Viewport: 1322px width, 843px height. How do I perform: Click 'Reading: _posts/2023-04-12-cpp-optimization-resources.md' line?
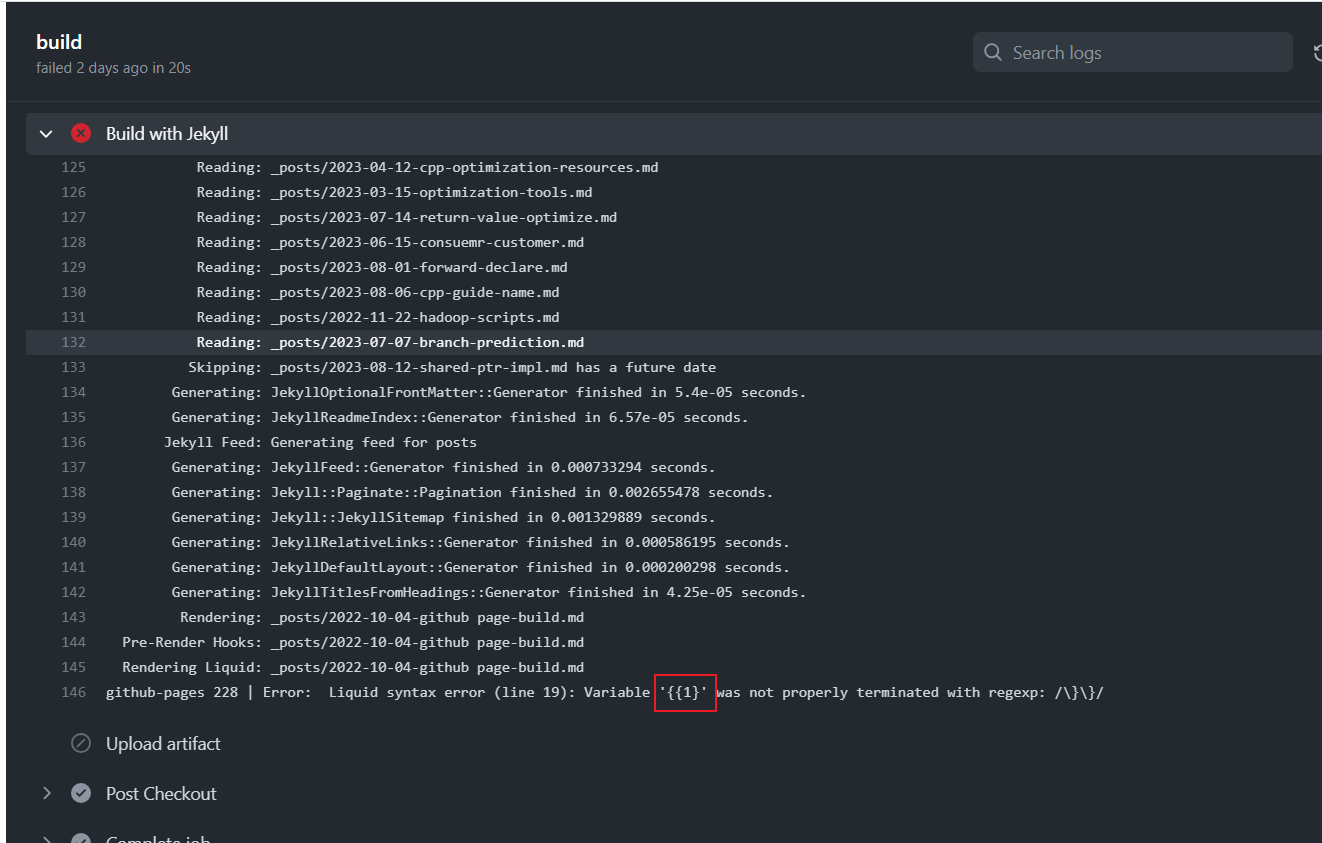click(427, 167)
